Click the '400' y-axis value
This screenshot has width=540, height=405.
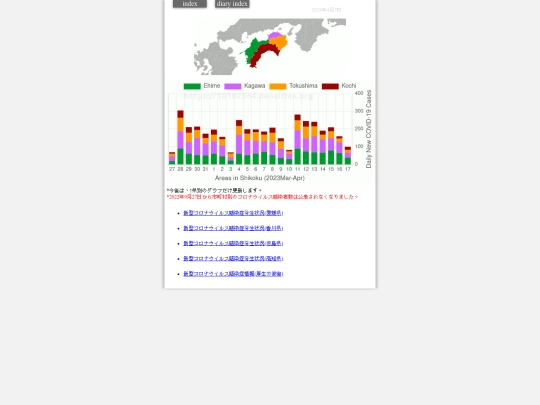[x=359, y=93]
